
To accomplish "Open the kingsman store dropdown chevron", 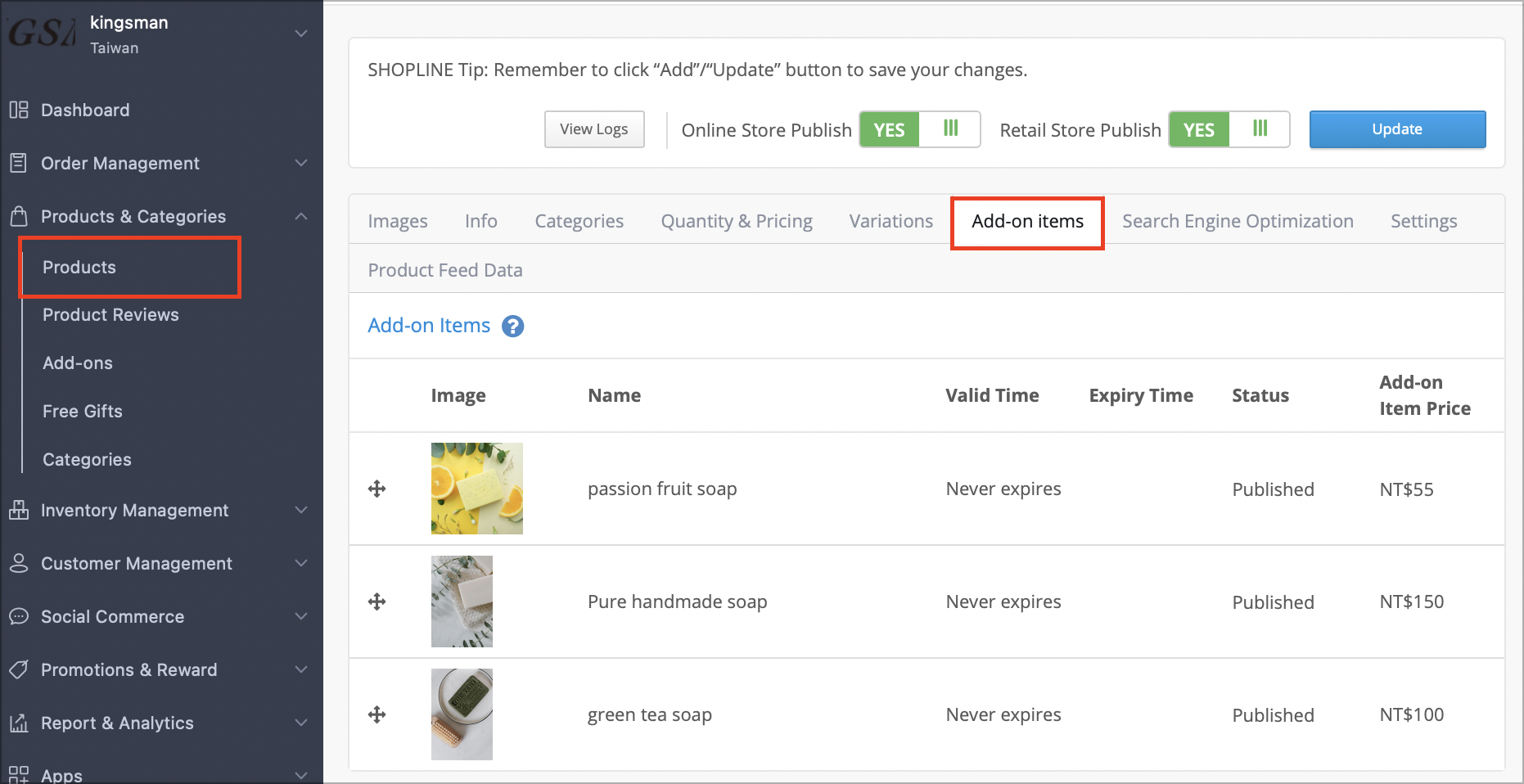I will [301, 34].
